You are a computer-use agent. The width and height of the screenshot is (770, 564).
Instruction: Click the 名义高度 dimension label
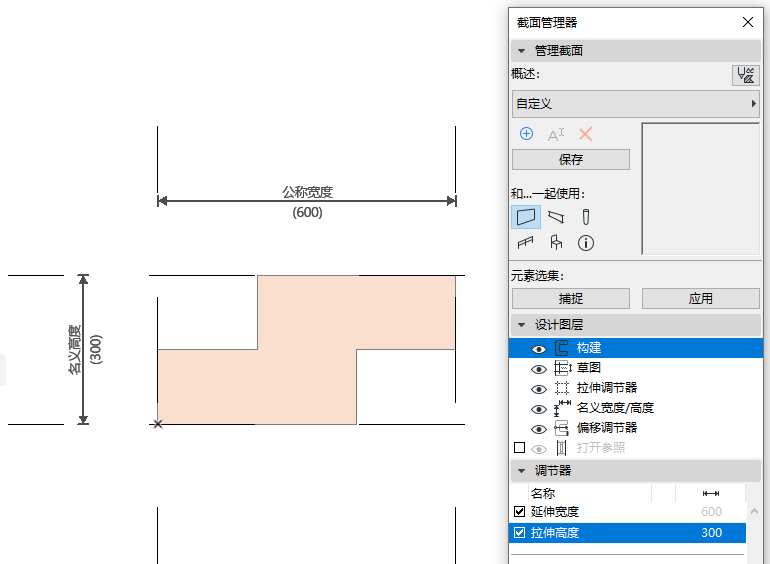(x=74, y=349)
